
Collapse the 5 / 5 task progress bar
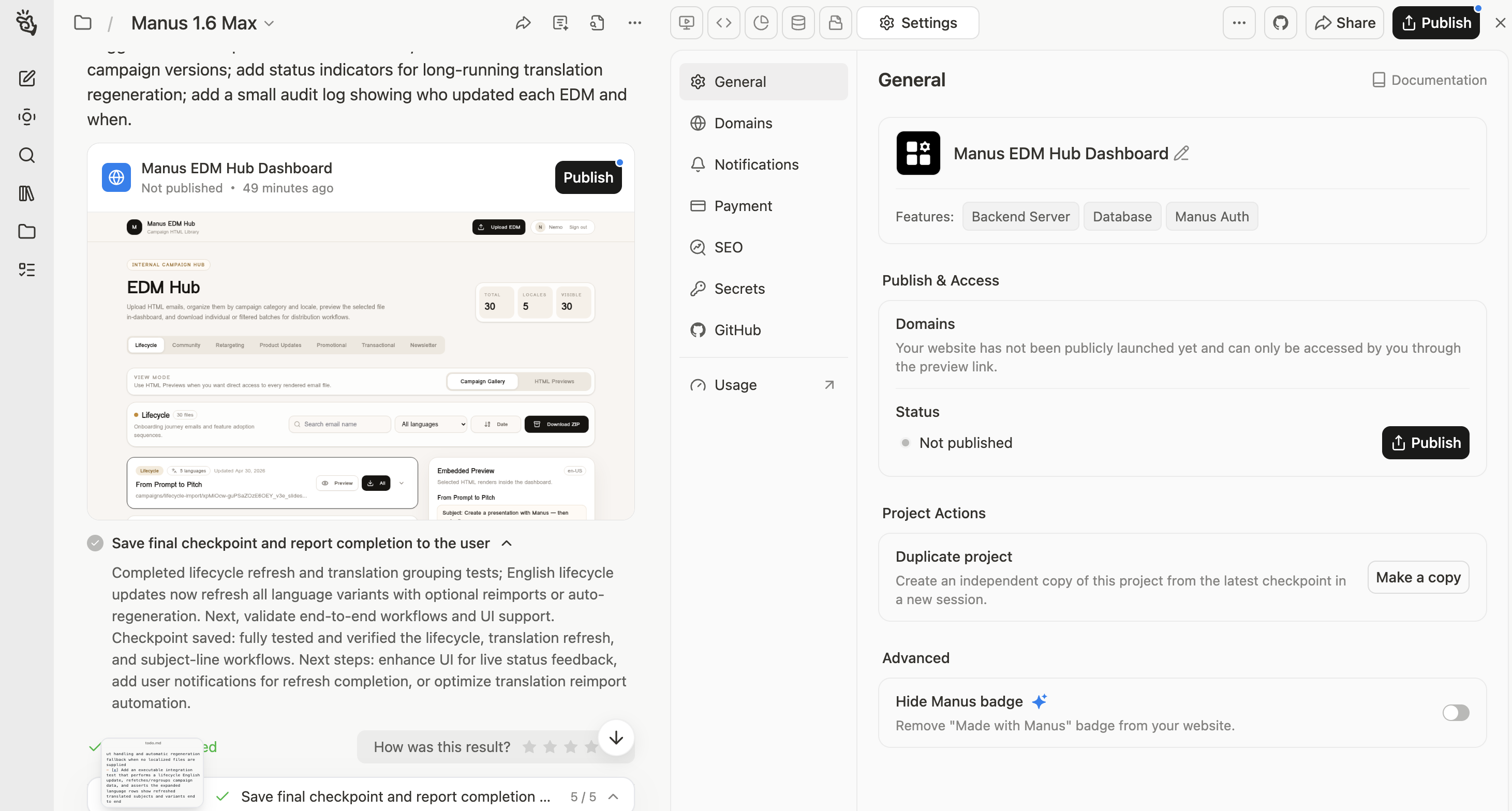(x=613, y=797)
